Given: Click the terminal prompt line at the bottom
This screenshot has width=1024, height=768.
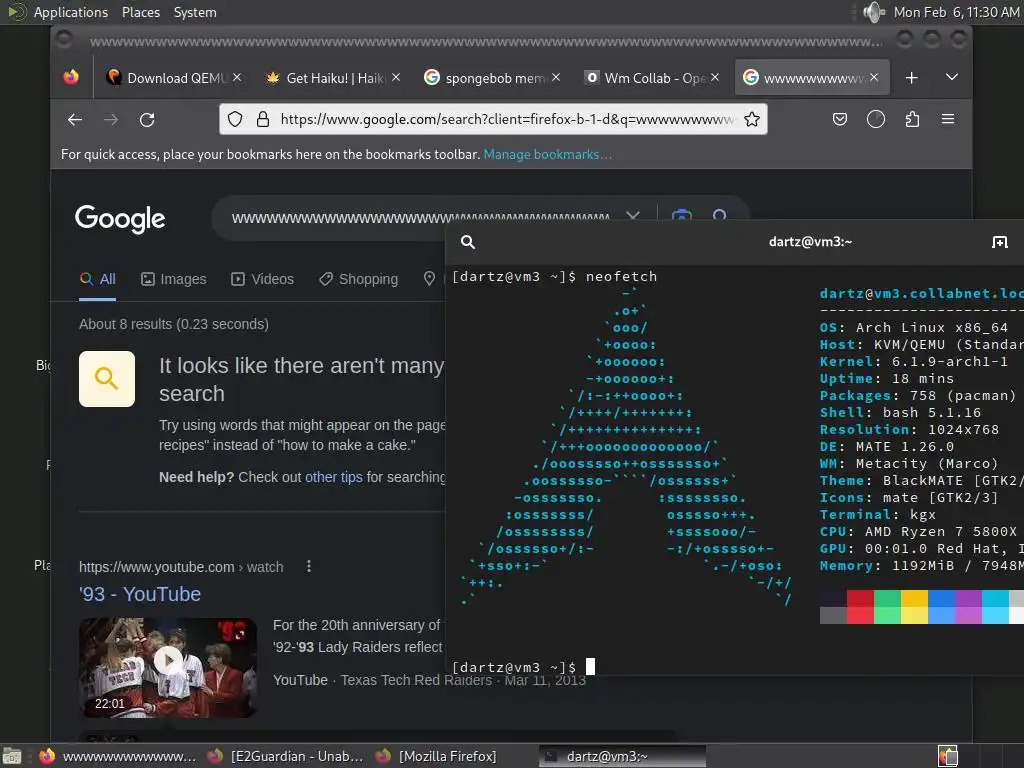Looking at the screenshot, I should pyautogui.click(x=524, y=667).
